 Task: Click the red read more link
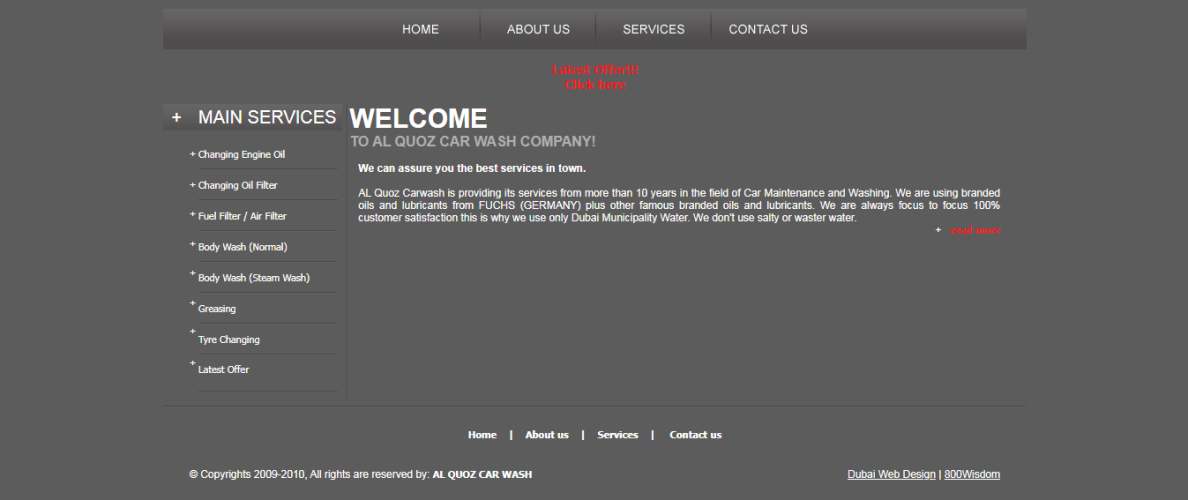click(976, 230)
